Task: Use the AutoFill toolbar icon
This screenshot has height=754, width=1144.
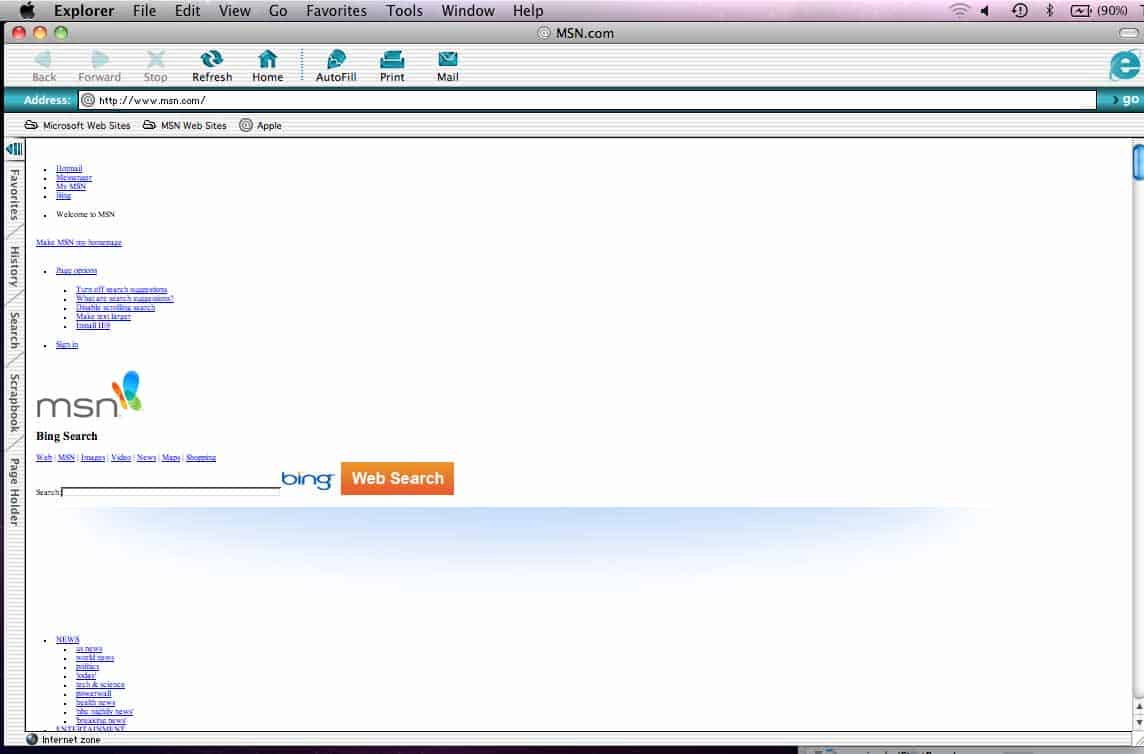Action: (x=336, y=60)
